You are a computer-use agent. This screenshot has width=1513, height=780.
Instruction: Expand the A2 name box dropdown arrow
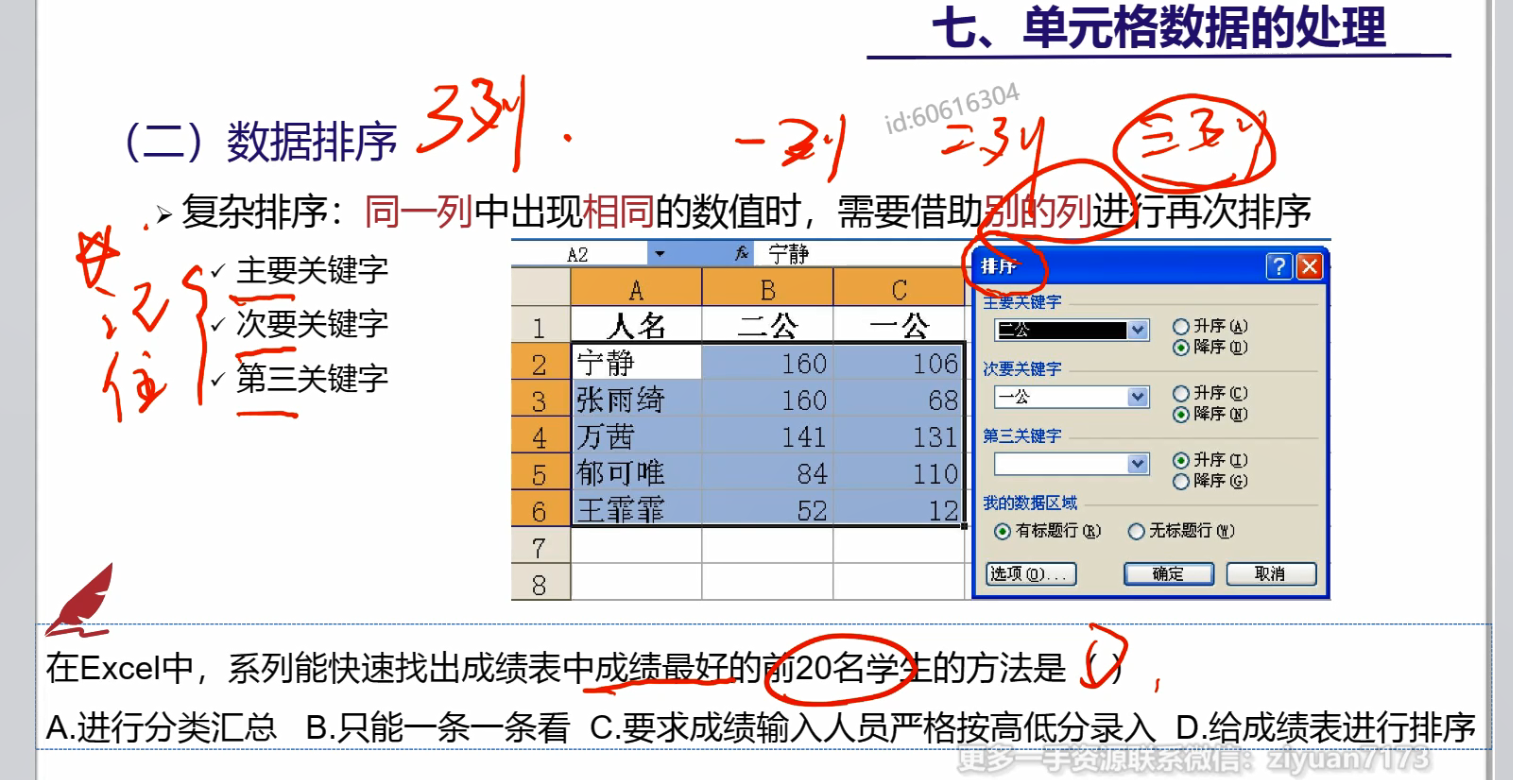660,255
